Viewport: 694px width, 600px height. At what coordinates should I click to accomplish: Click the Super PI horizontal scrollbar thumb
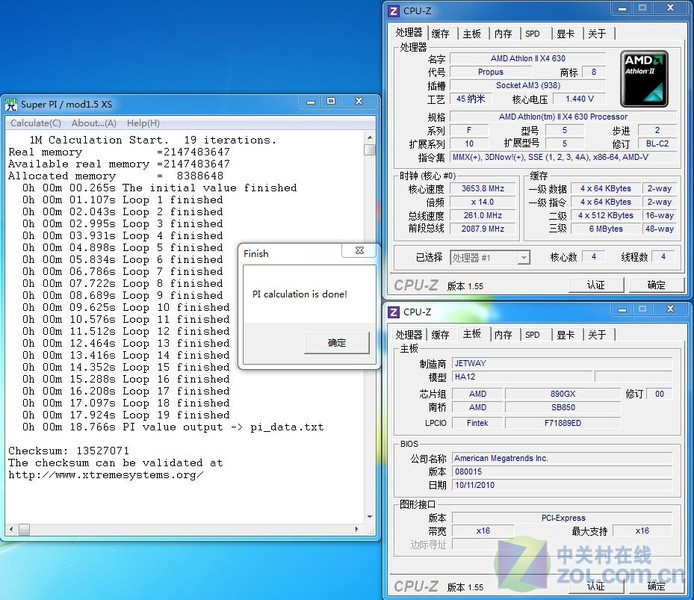click(x=24, y=529)
